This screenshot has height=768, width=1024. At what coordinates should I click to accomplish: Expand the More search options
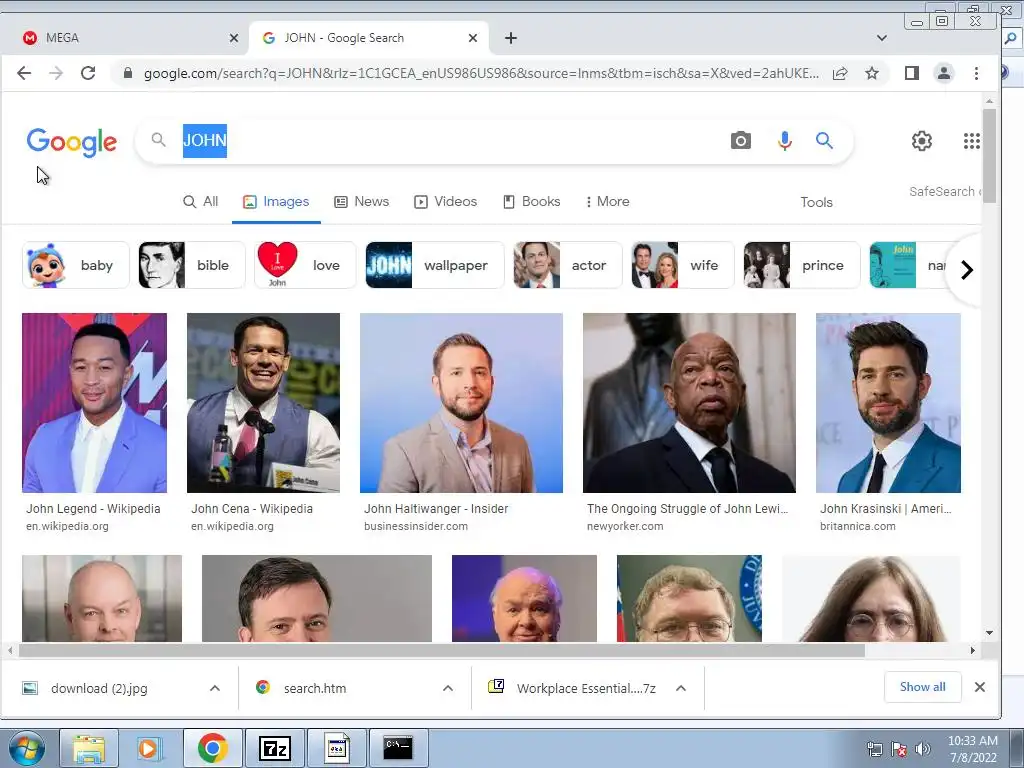pyautogui.click(x=607, y=201)
